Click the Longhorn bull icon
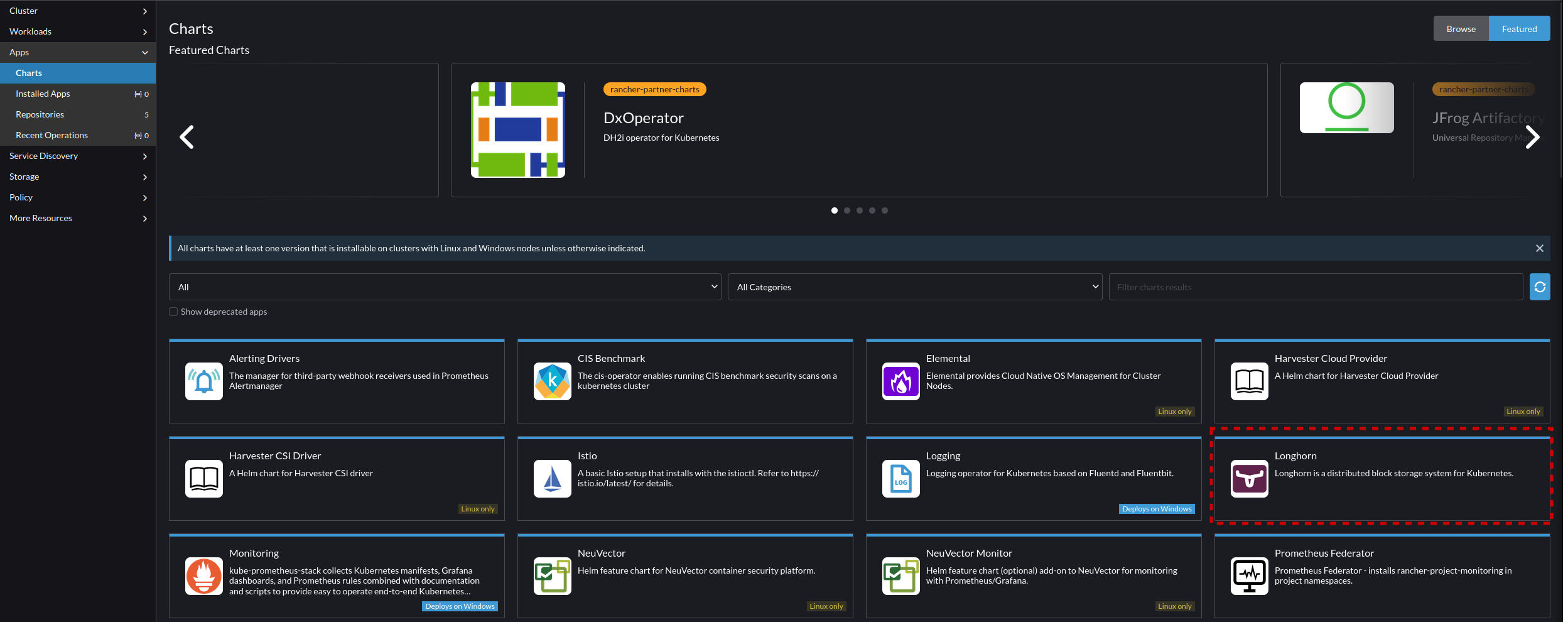This screenshot has width=1568, height=622. pos(1250,479)
